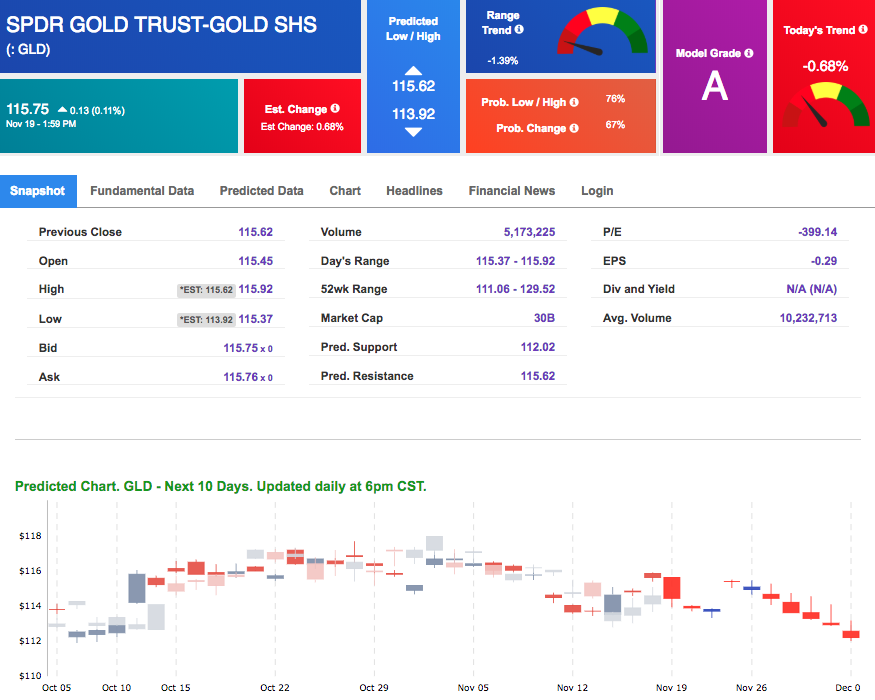This screenshot has height=700, width=875.
Task: Click the Range Trend -1.39% value
Action: [x=503, y=60]
